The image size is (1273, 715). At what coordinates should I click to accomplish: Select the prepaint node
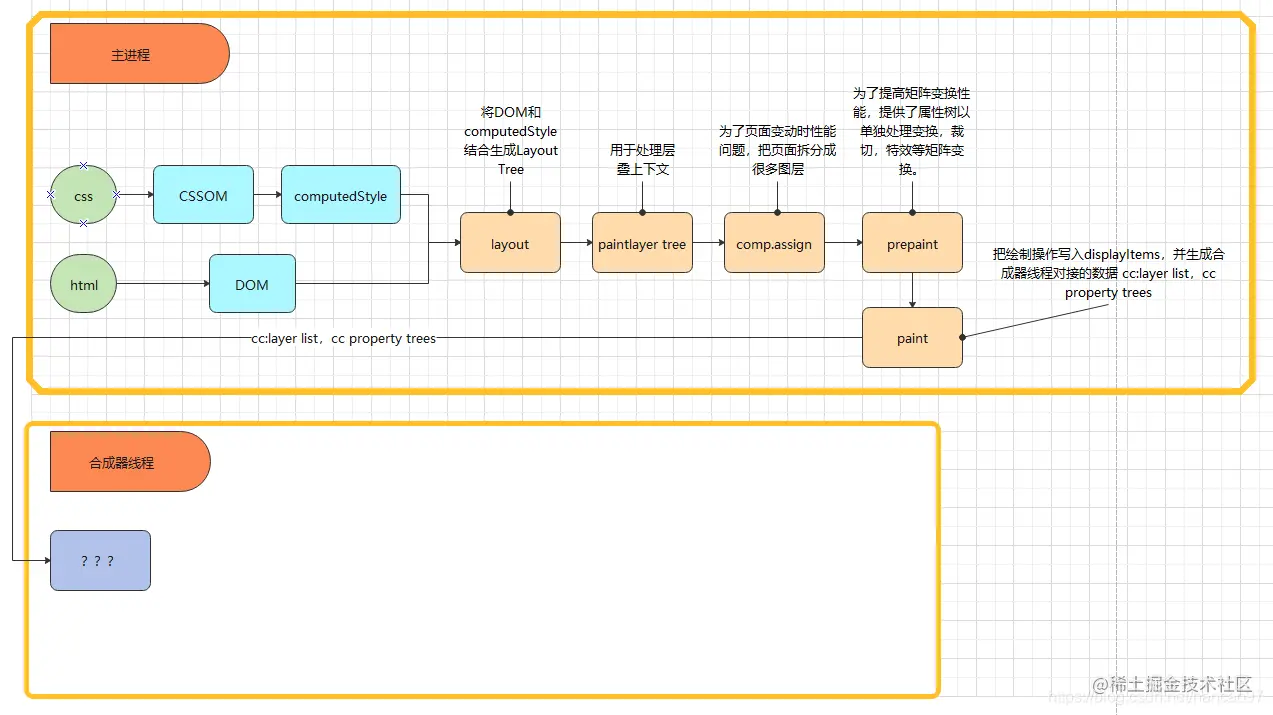pyautogui.click(x=912, y=243)
